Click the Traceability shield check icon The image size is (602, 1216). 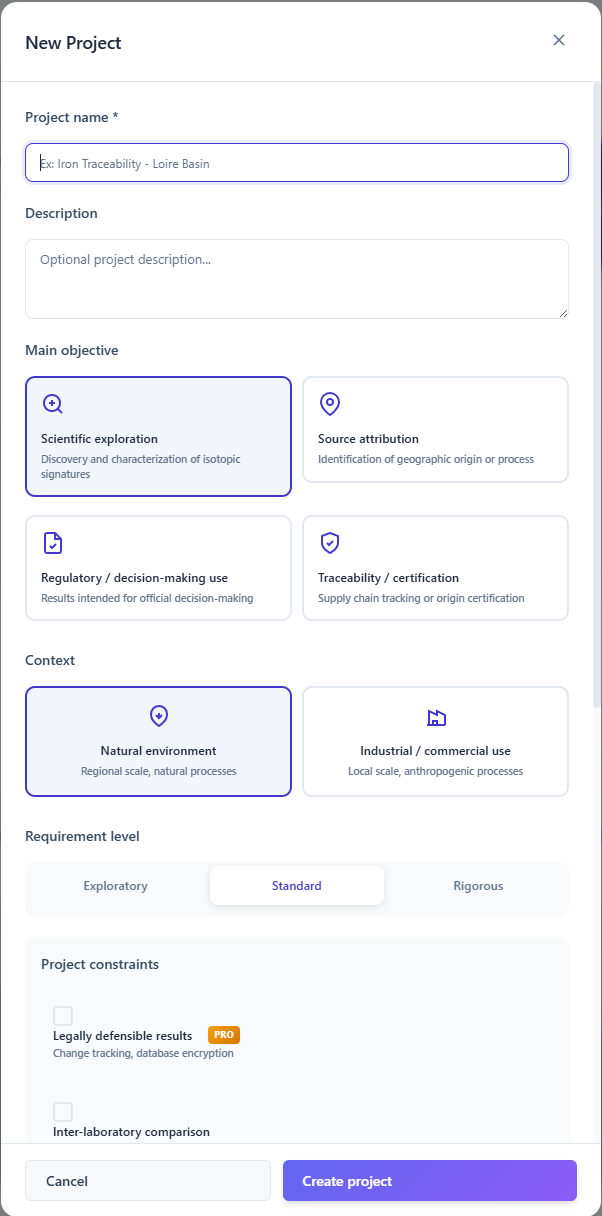point(330,543)
